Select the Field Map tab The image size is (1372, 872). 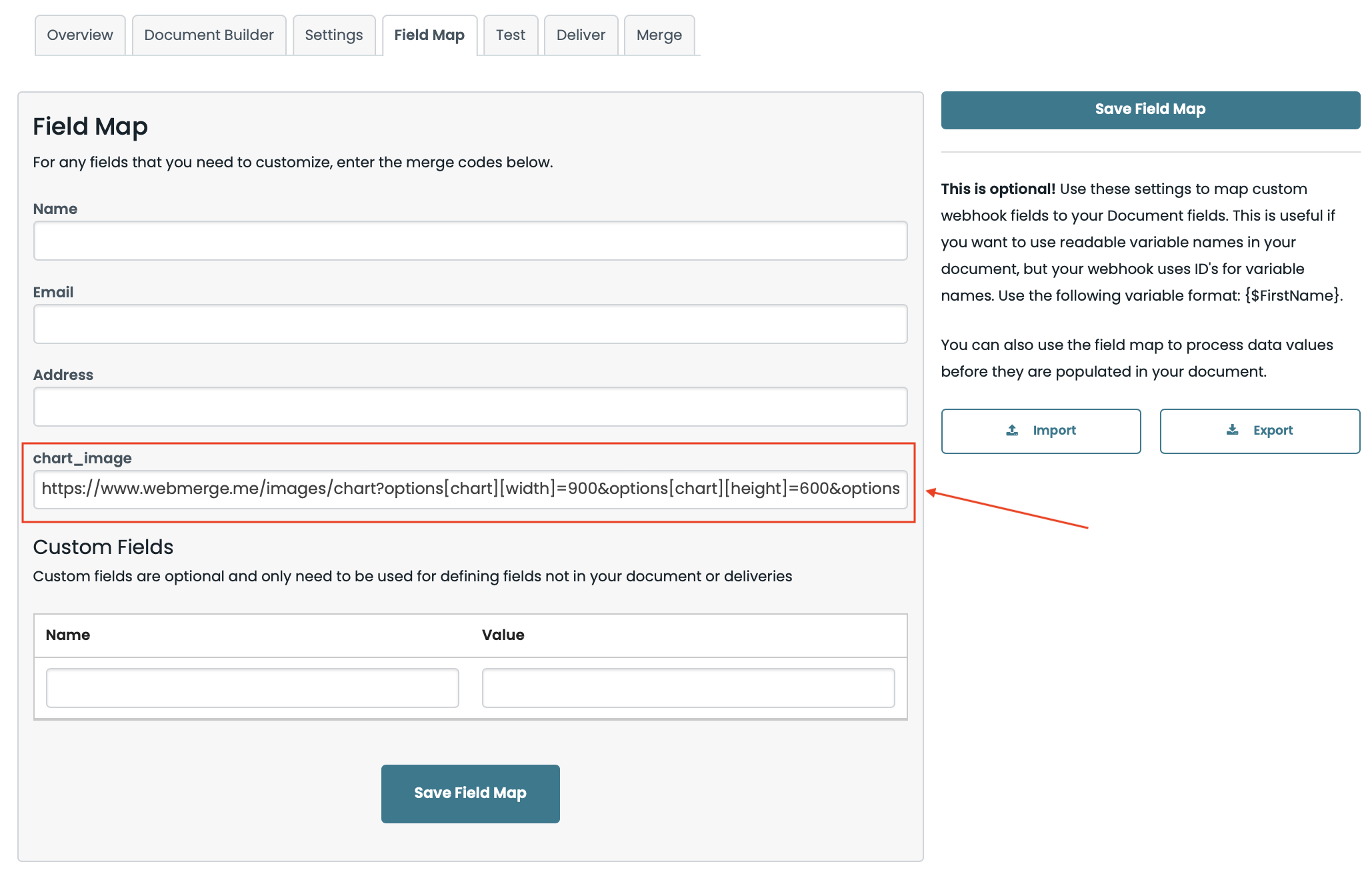pyautogui.click(x=429, y=35)
